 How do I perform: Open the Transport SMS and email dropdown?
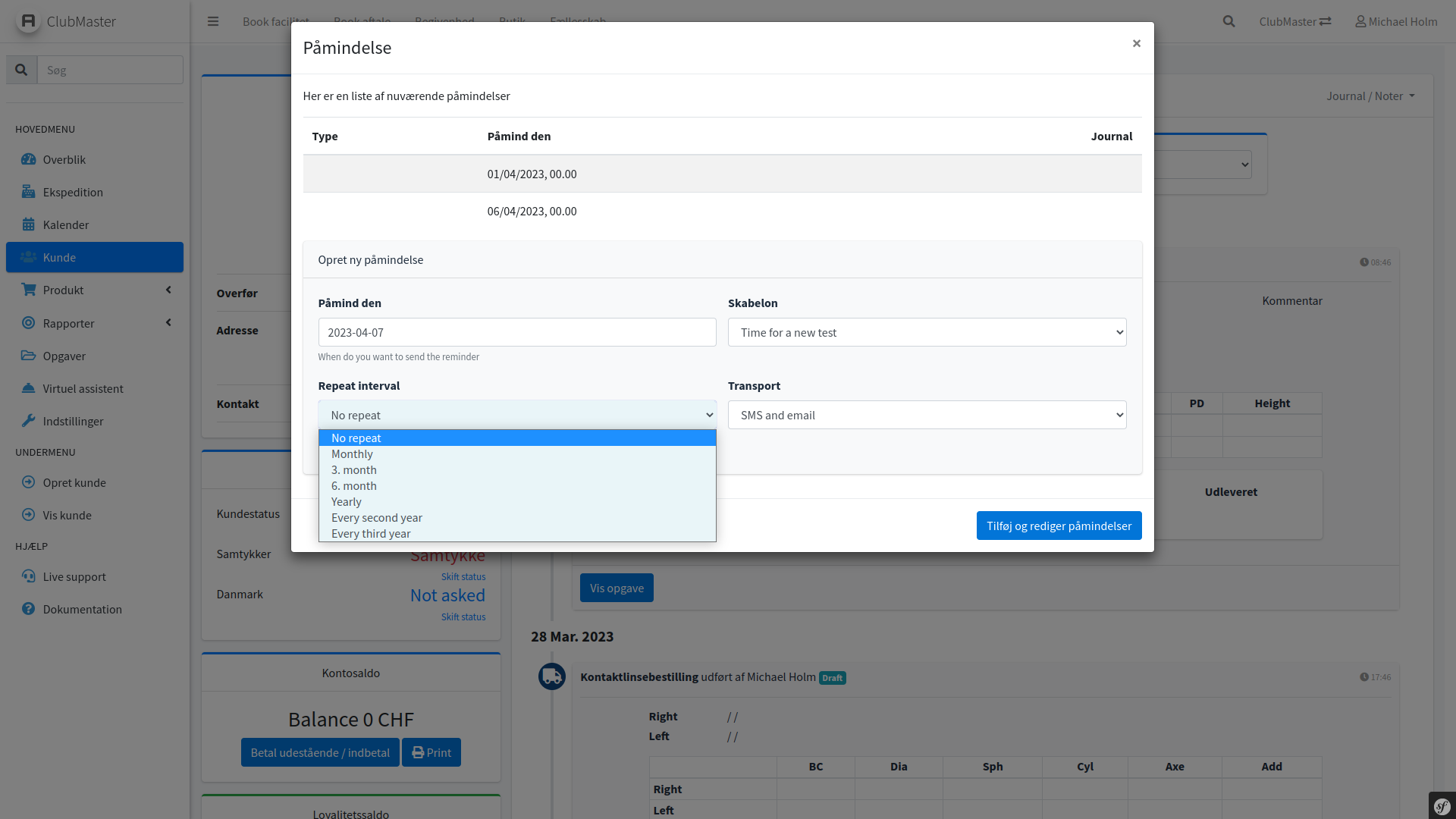pos(927,415)
